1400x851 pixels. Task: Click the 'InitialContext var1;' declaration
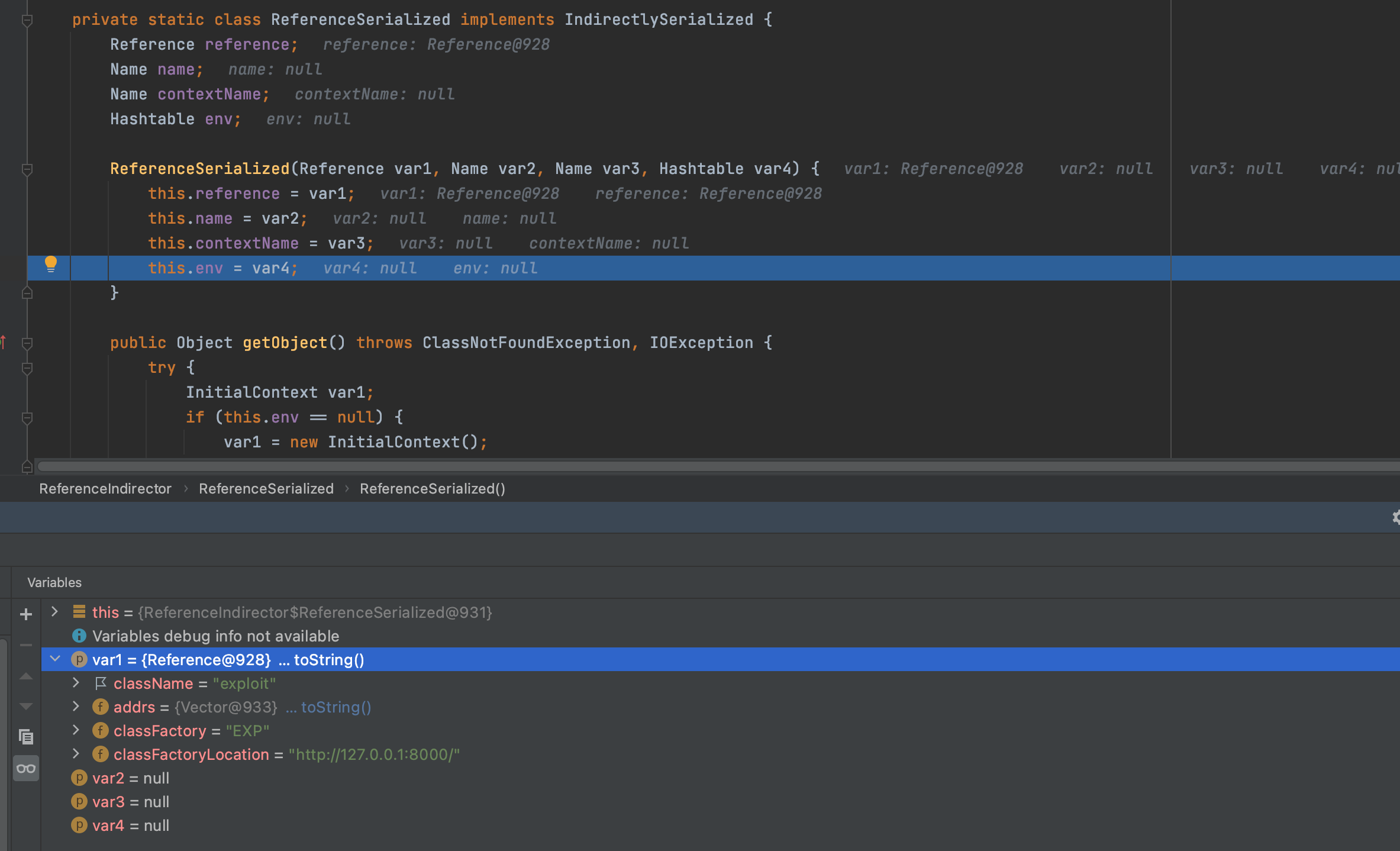280,392
